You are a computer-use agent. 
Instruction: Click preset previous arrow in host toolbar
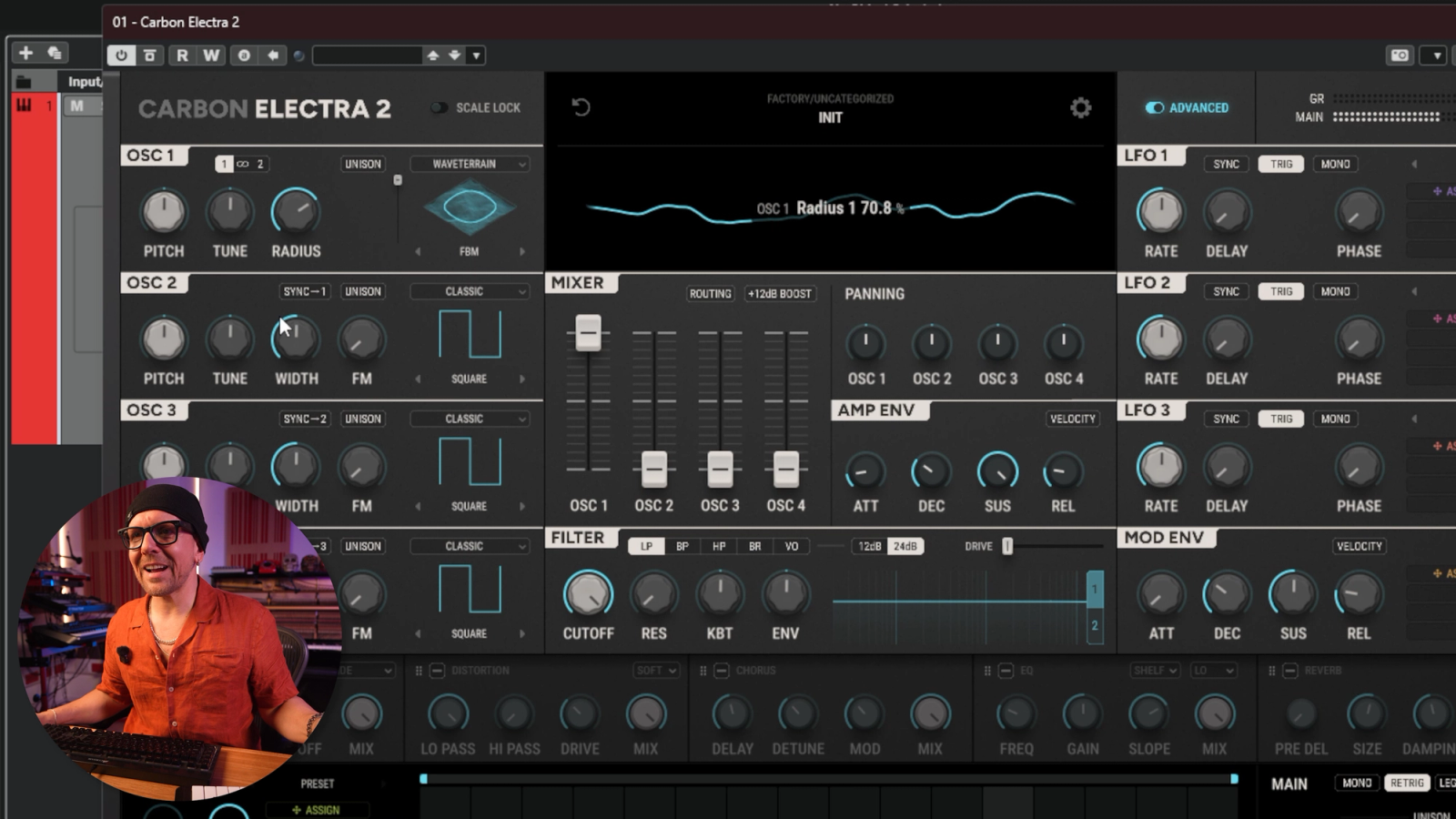pos(433,56)
